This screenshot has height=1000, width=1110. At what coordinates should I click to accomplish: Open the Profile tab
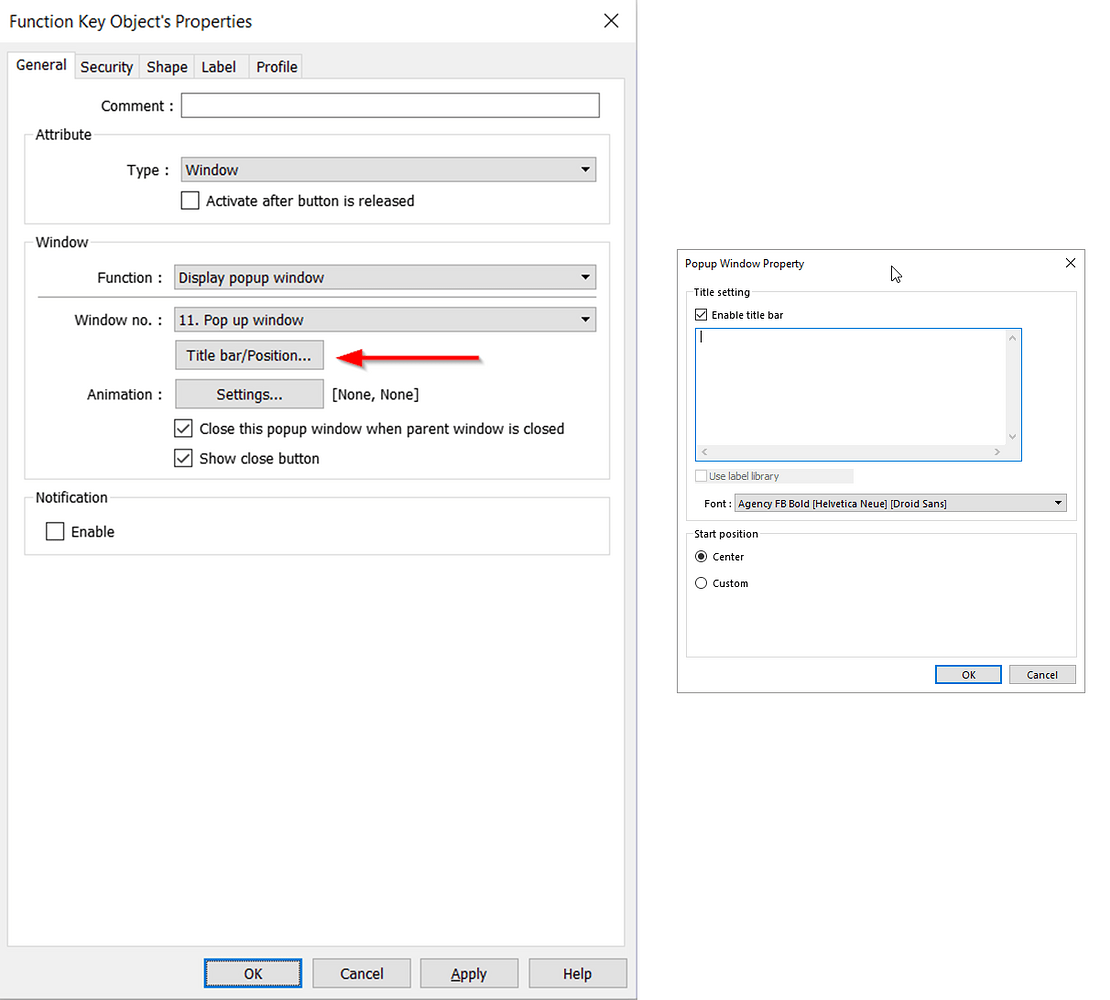point(275,66)
